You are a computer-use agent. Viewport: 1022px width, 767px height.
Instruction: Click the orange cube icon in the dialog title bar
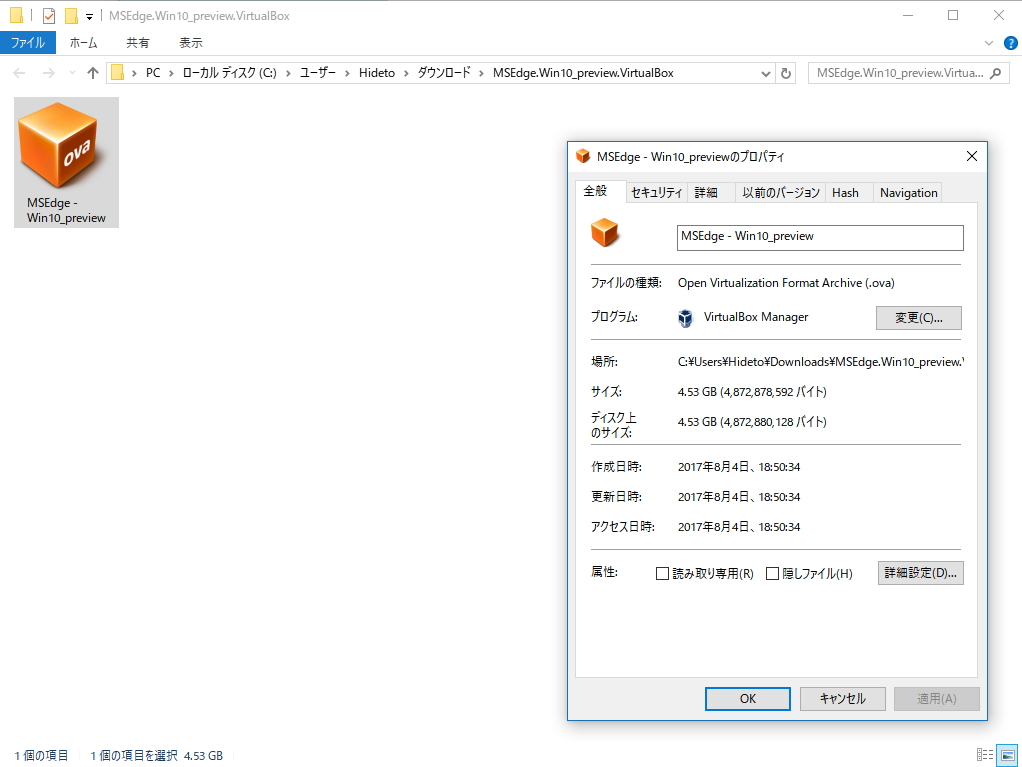click(x=583, y=156)
